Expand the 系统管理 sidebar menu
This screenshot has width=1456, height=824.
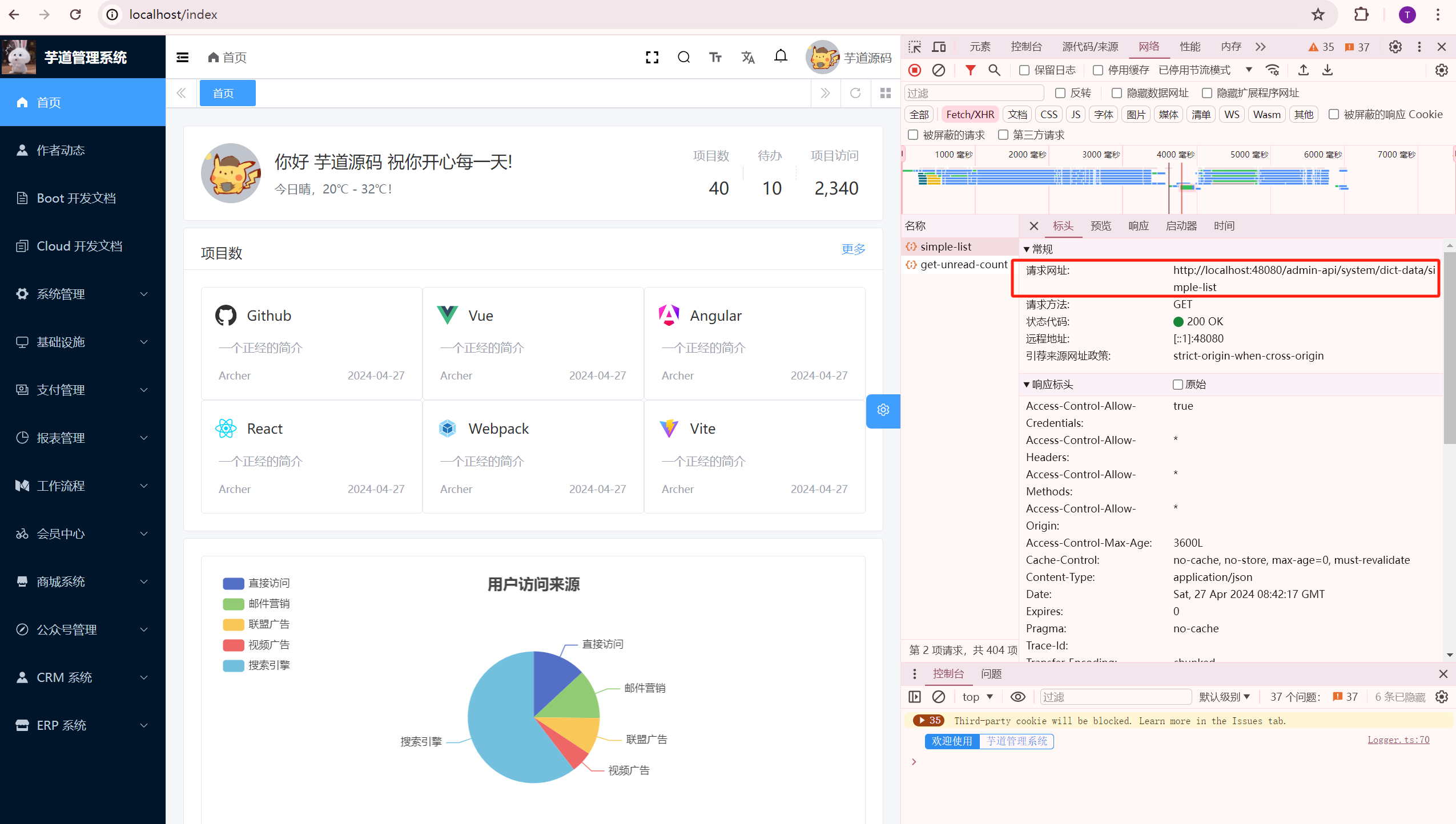tap(83, 294)
